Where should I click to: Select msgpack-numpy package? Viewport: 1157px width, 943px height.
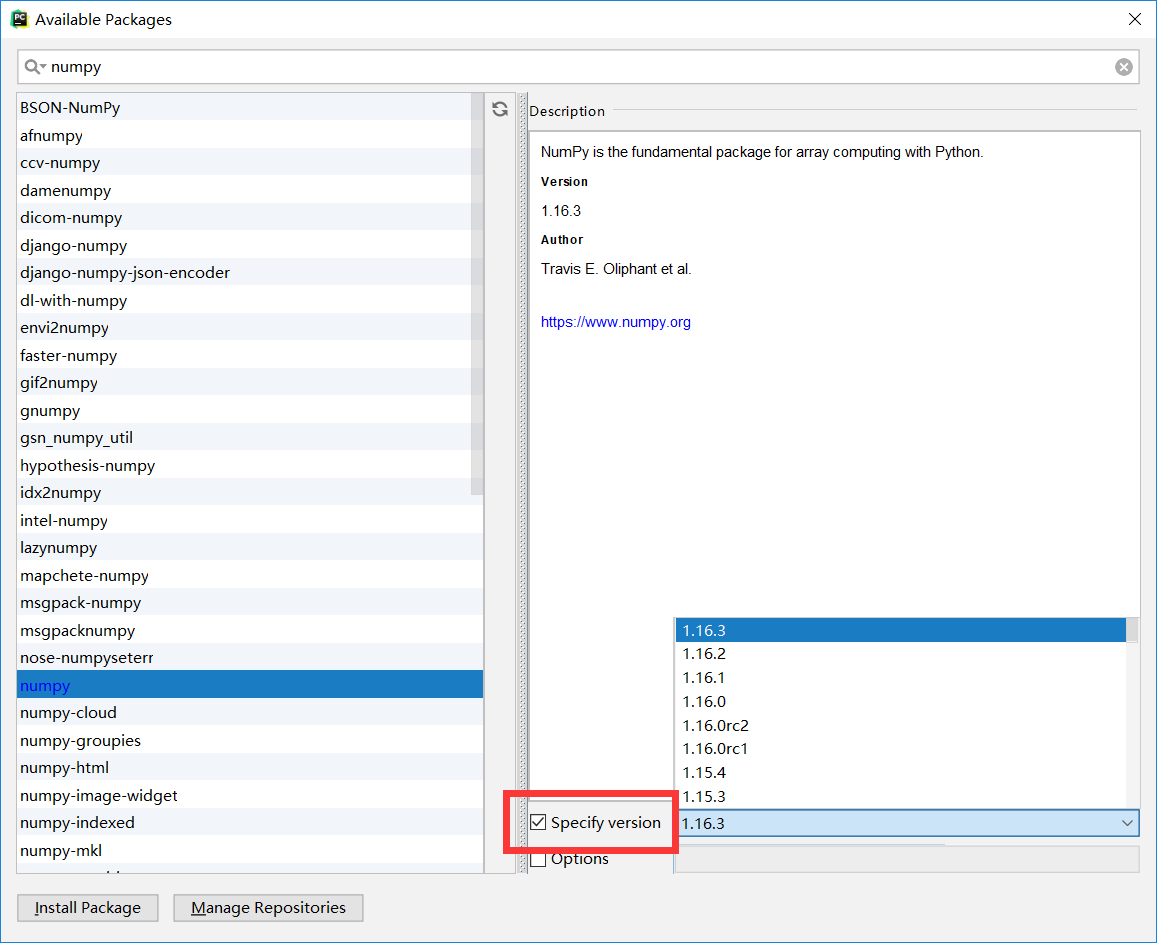(250, 602)
